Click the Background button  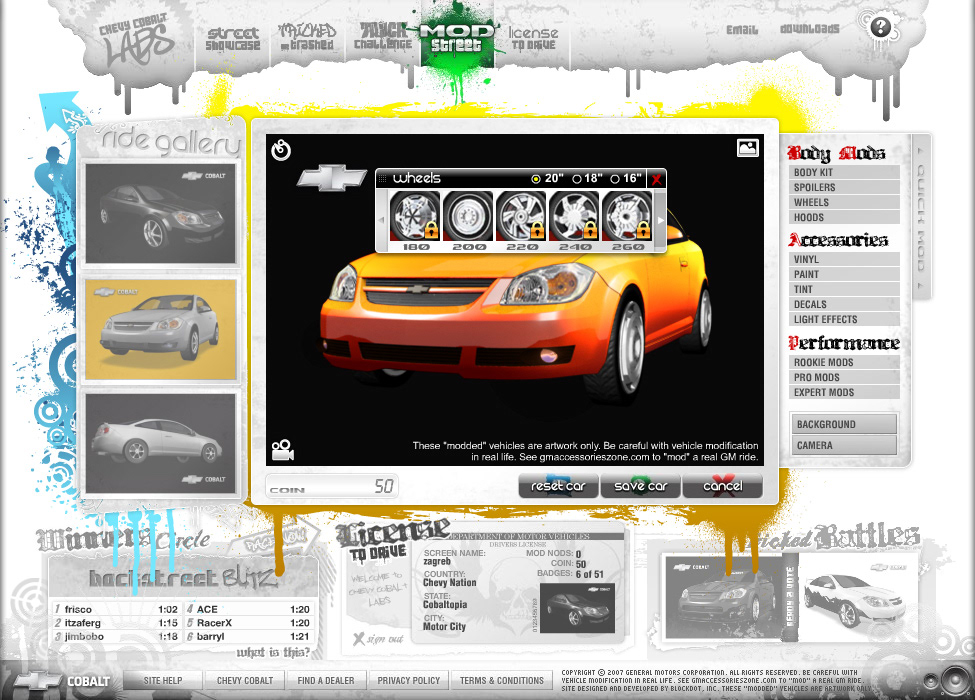844,424
